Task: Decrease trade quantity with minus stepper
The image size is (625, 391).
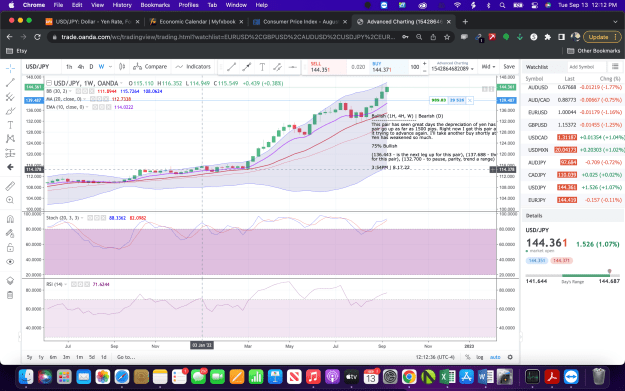Action: 425,71
